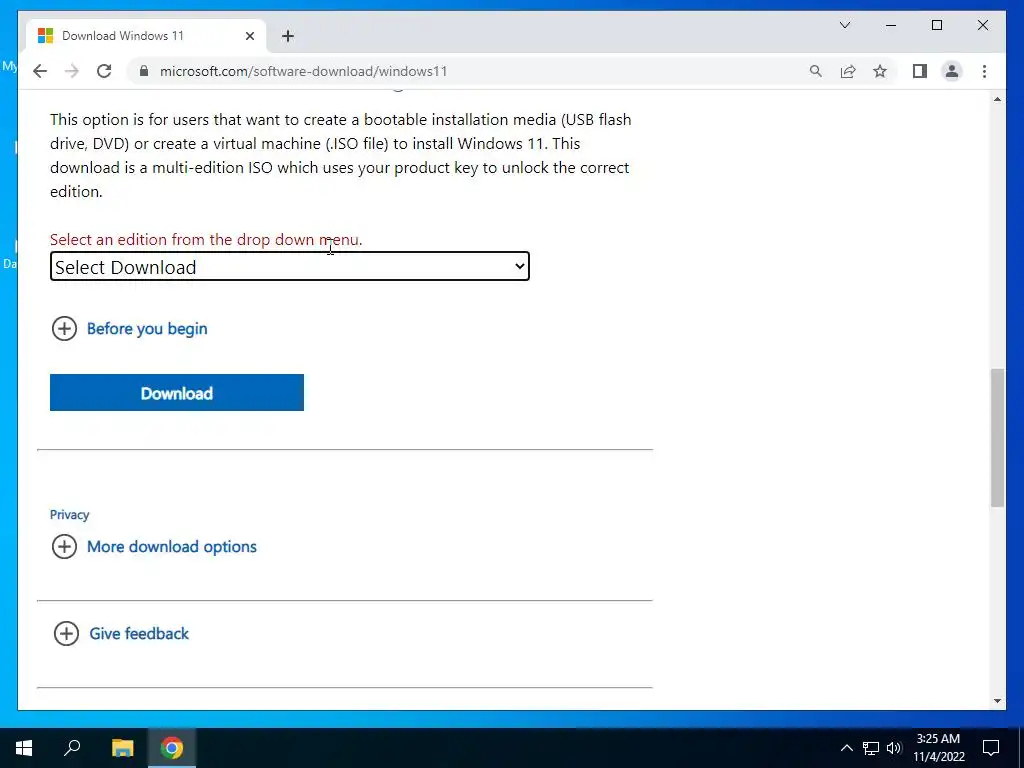Open the Chrome side panel icon
1024x768 pixels.
(920, 71)
